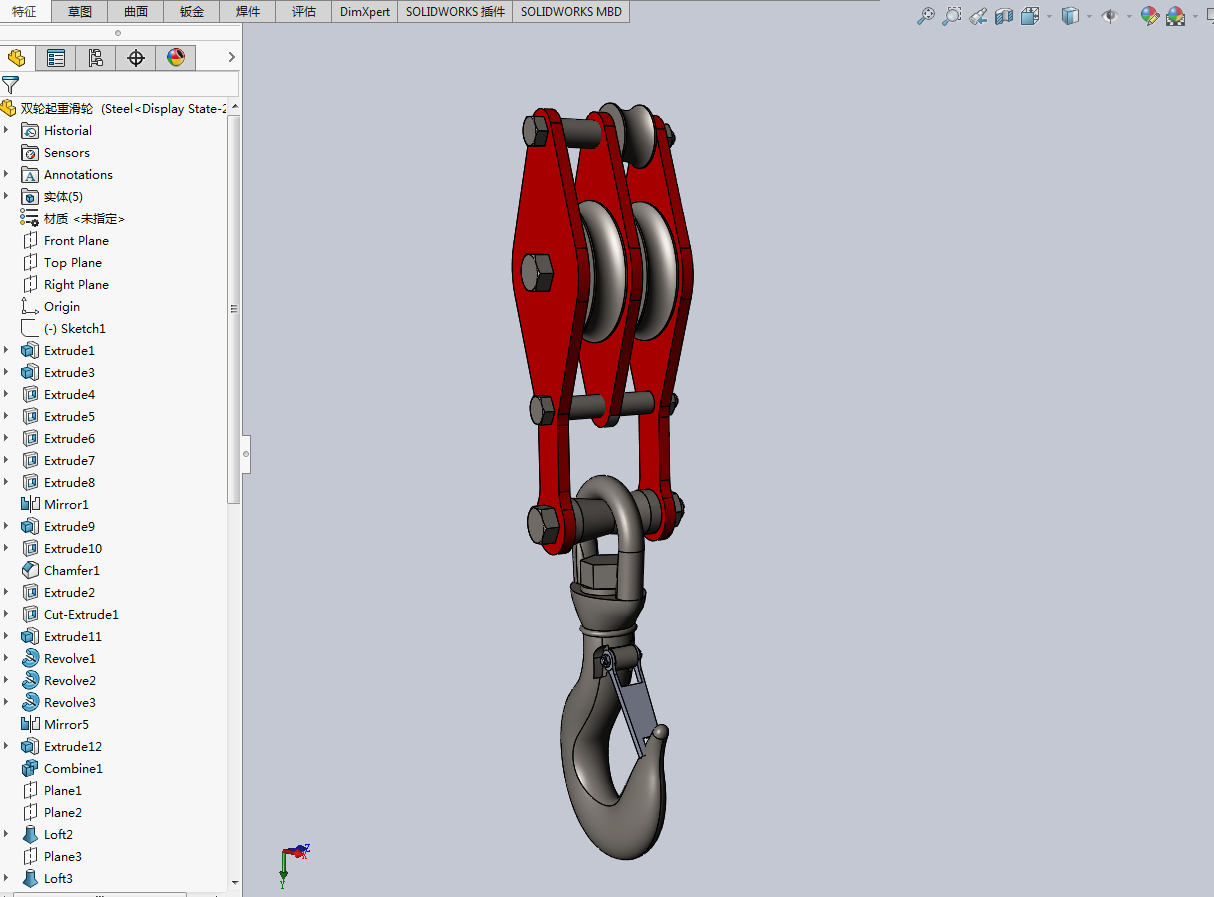The height and width of the screenshot is (897, 1214).
Task: Open the PropertyManager panel tab
Action: (56, 58)
